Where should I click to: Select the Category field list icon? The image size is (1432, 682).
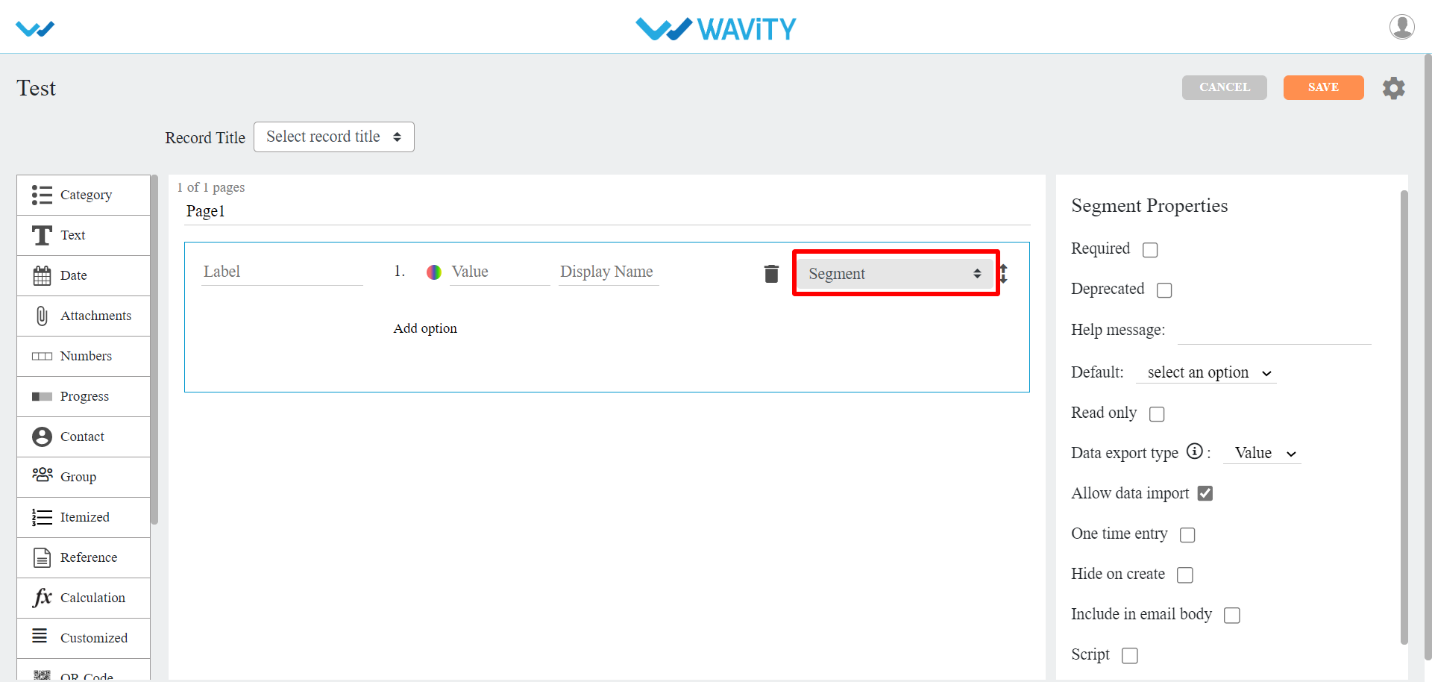tap(42, 194)
